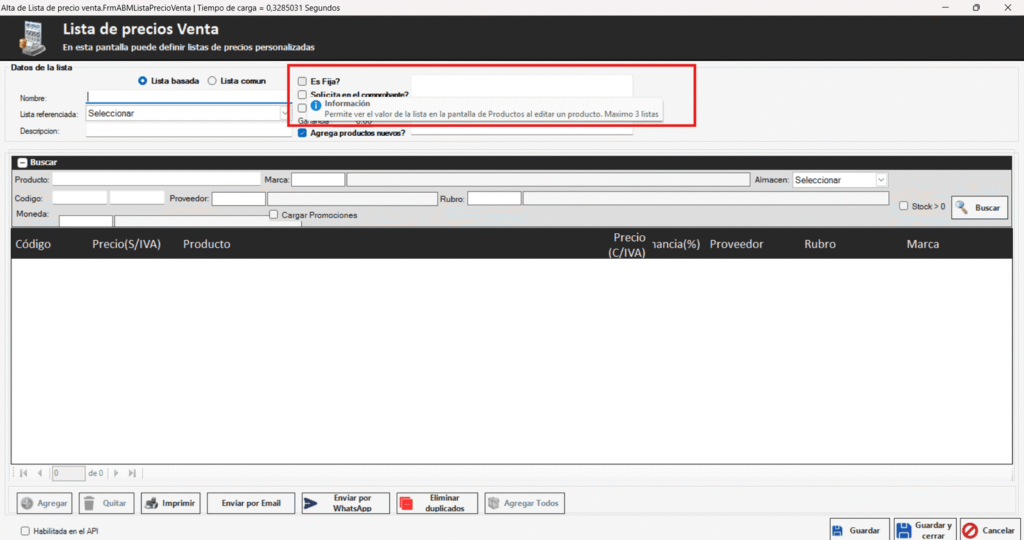
Task: Click the Producto column header
Action: point(206,244)
